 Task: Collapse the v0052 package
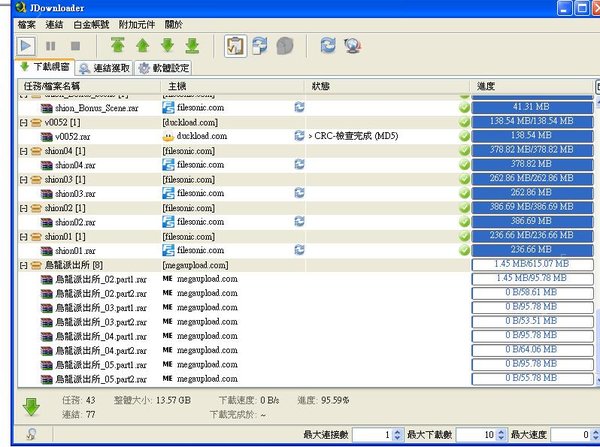(23, 123)
